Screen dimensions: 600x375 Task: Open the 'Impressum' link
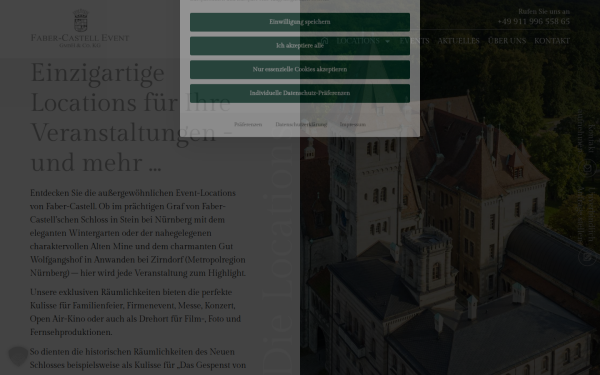tap(352, 124)
